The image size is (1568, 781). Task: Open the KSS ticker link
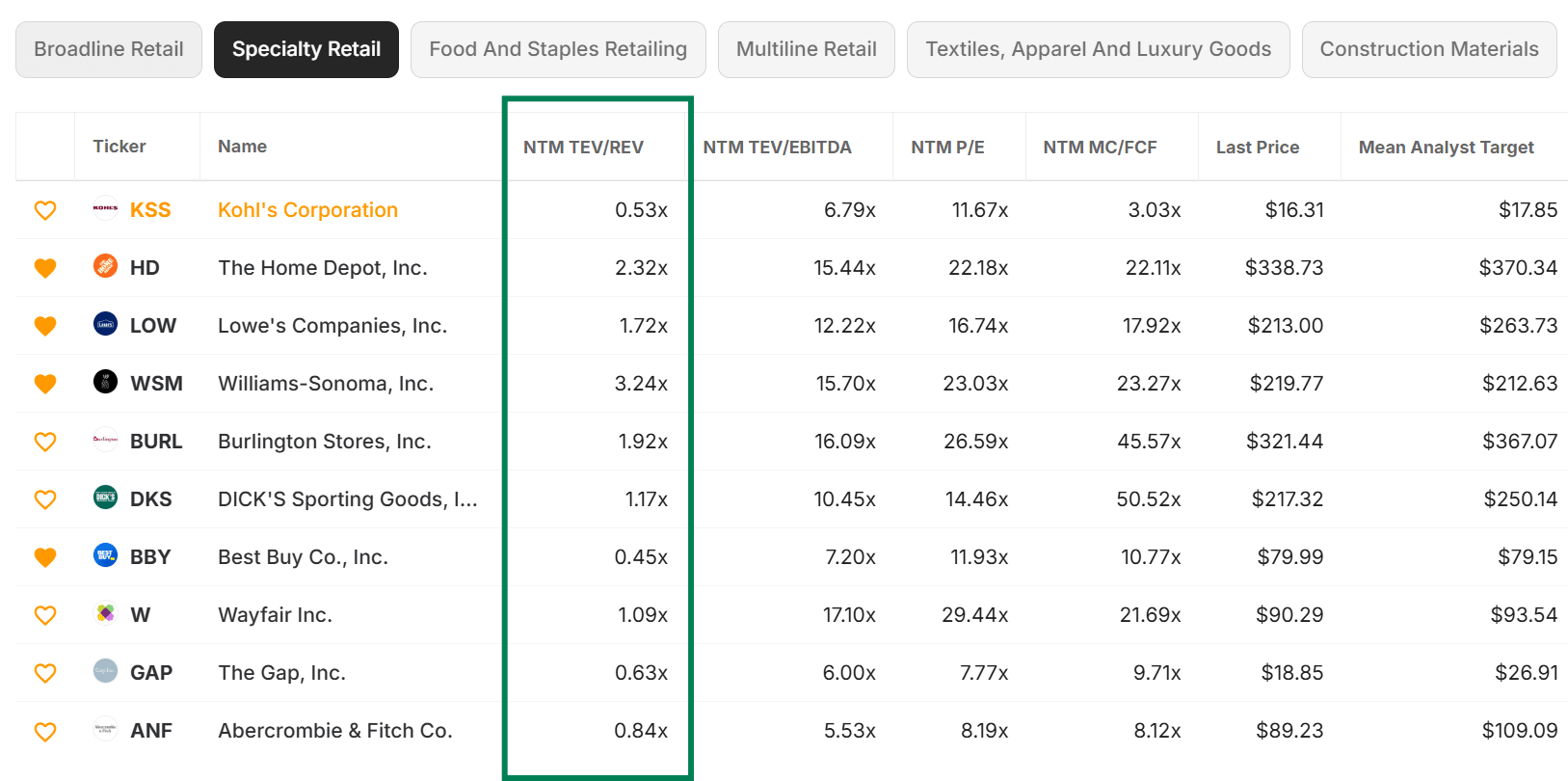tap(150, 210)
